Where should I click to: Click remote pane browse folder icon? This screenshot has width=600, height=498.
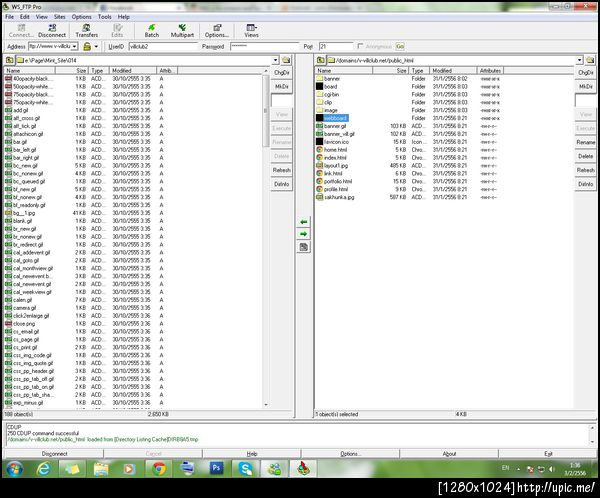pos(590,60)
